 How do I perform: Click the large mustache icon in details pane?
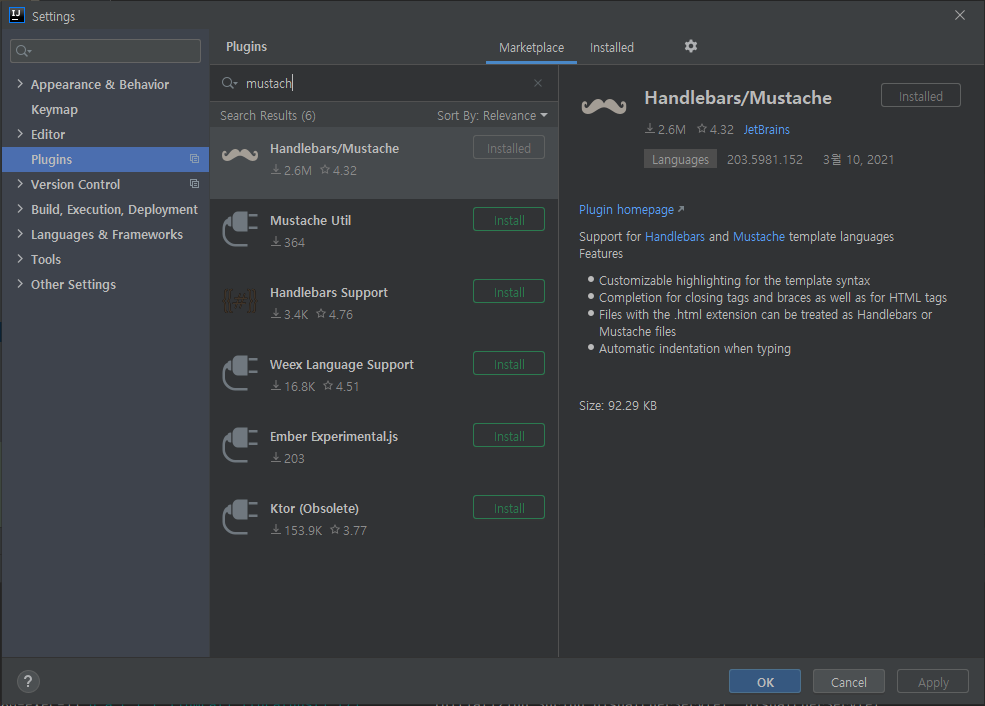604,106
